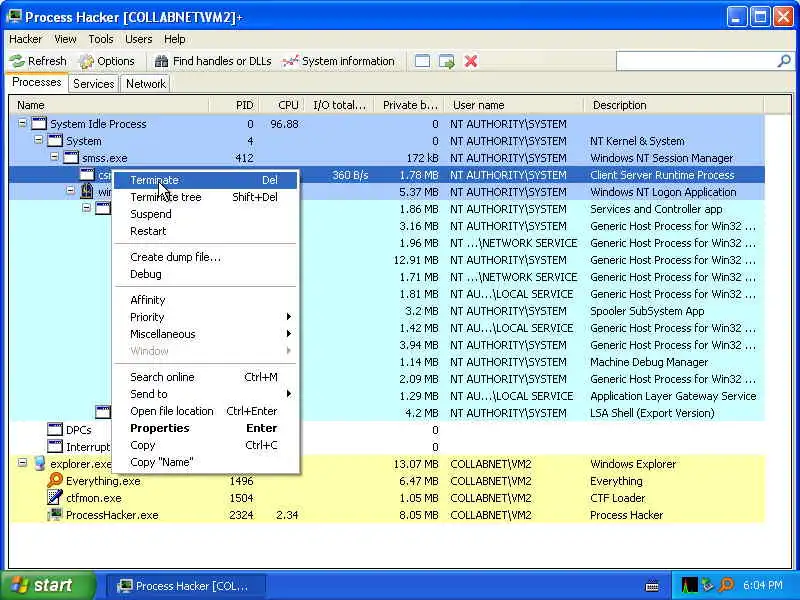Click the Everything tray icon

726,585
